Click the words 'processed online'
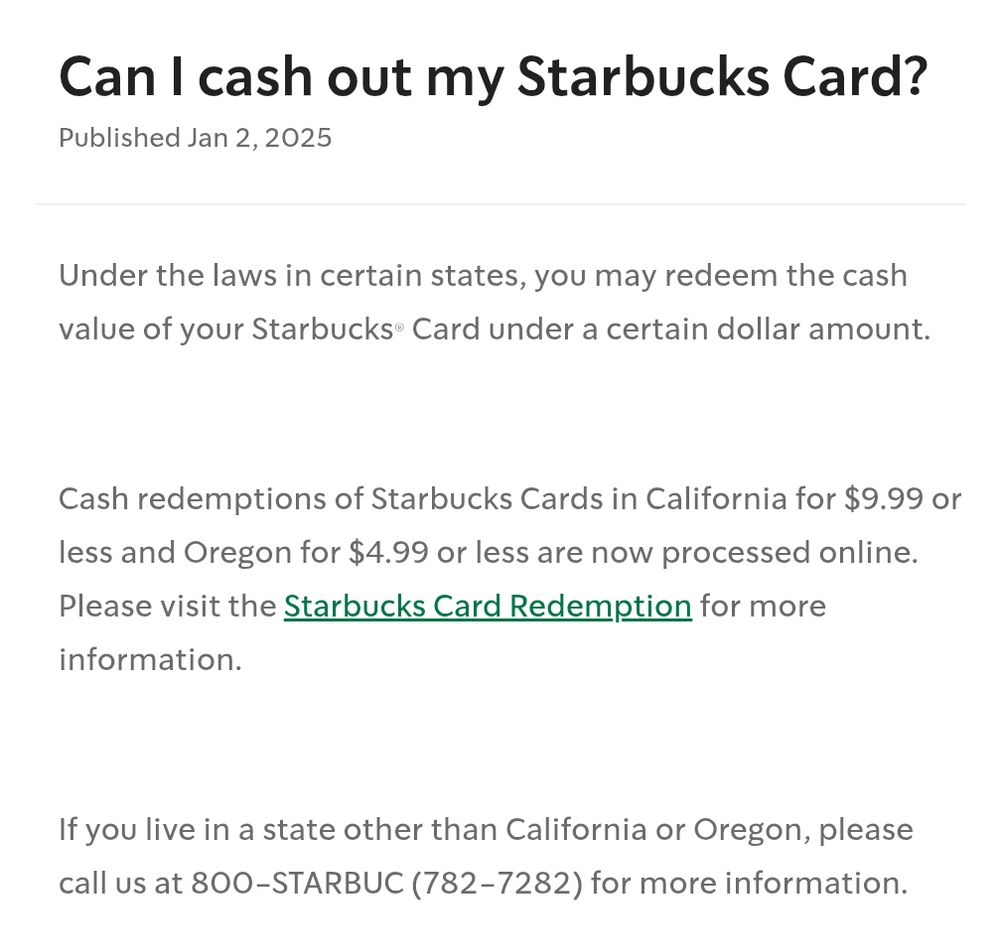 790,553
